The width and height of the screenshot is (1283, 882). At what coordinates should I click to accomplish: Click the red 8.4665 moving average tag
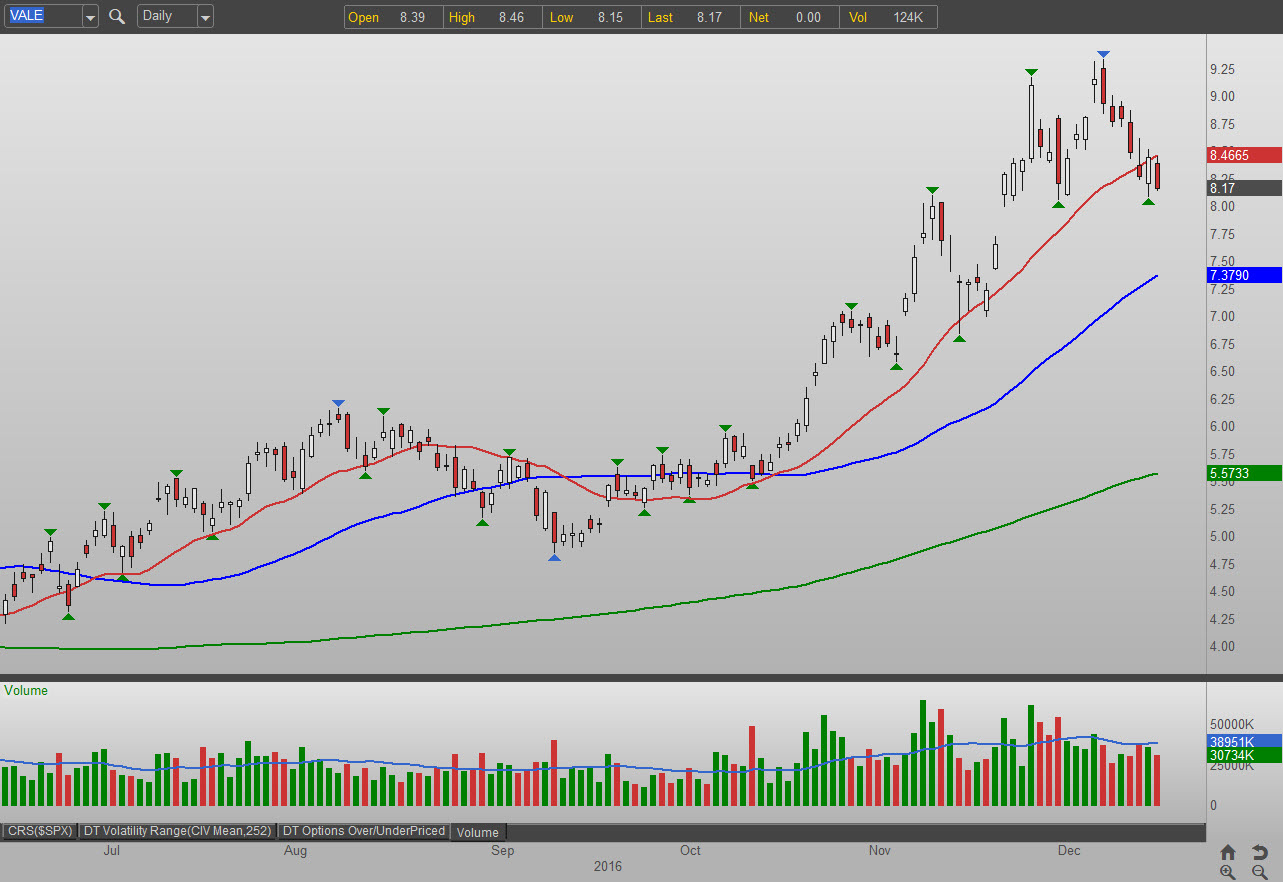tap(1244, 155)
